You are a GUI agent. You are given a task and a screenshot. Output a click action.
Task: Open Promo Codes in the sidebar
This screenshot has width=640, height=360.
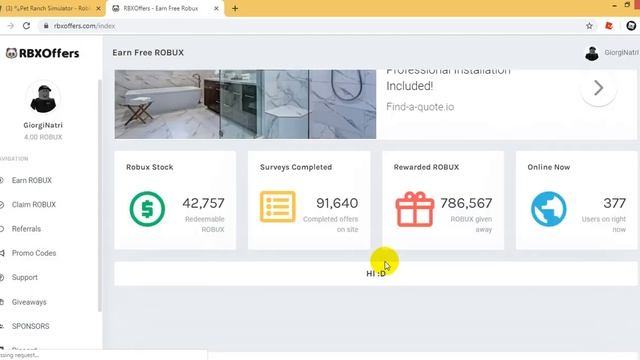33,253
